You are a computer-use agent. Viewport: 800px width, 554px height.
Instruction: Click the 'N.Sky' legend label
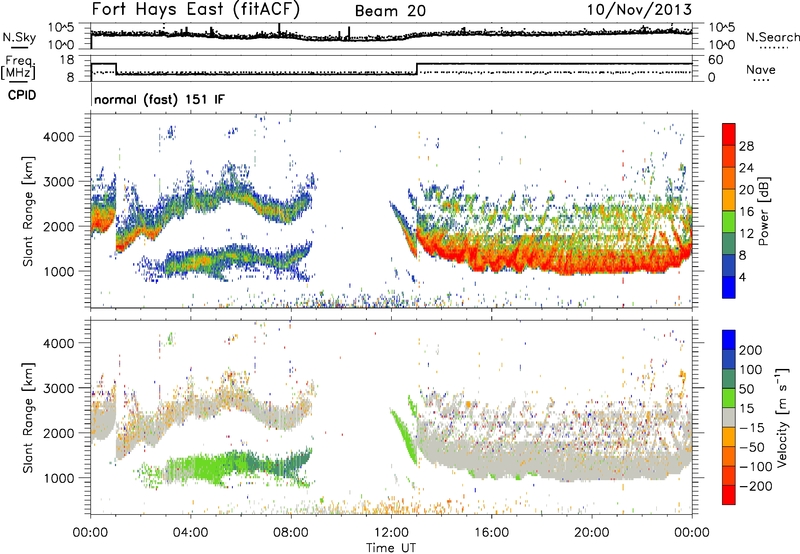19,37
